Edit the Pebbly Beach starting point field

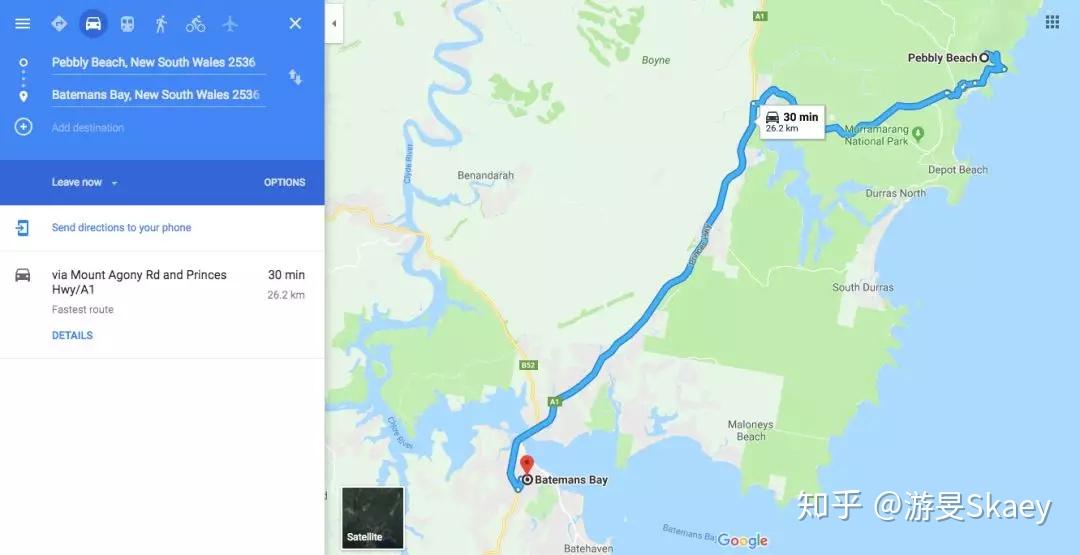click(158, 62)
